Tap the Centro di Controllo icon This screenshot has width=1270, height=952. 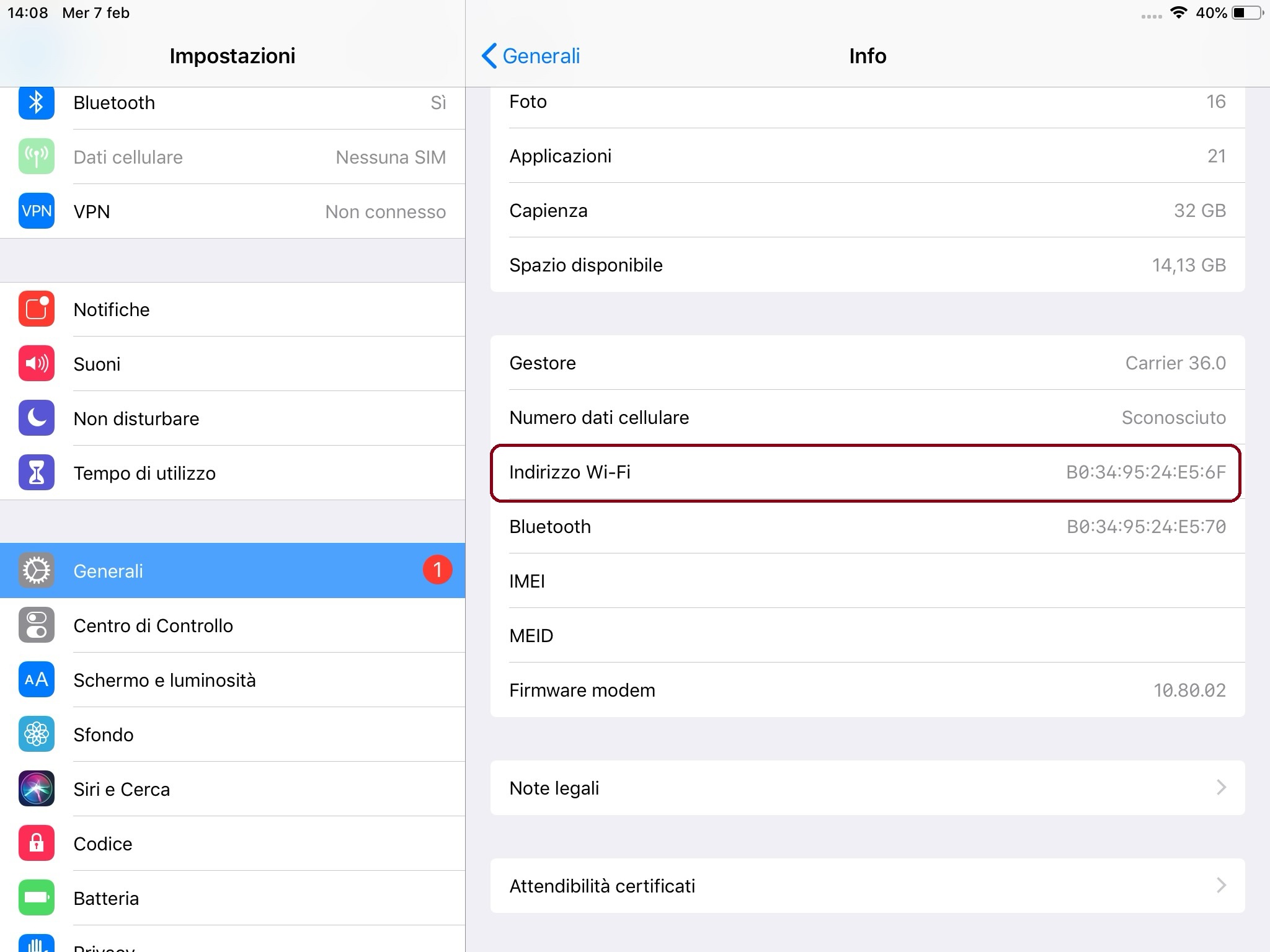[x=36, y=625]
